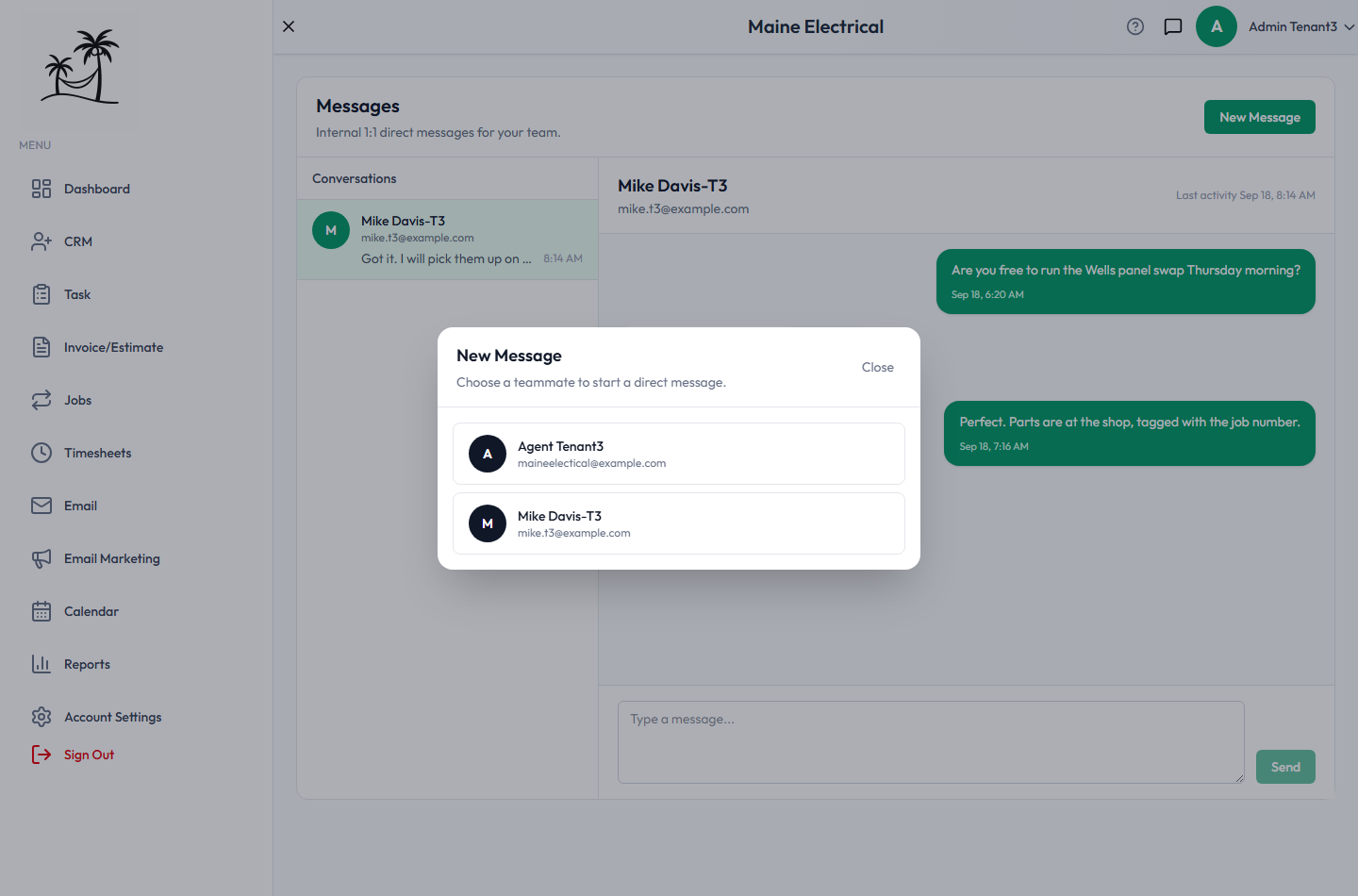Collapse sidebar with the X icon
This screenshot has height=896, width=1358.
click(x=289, y=26)
